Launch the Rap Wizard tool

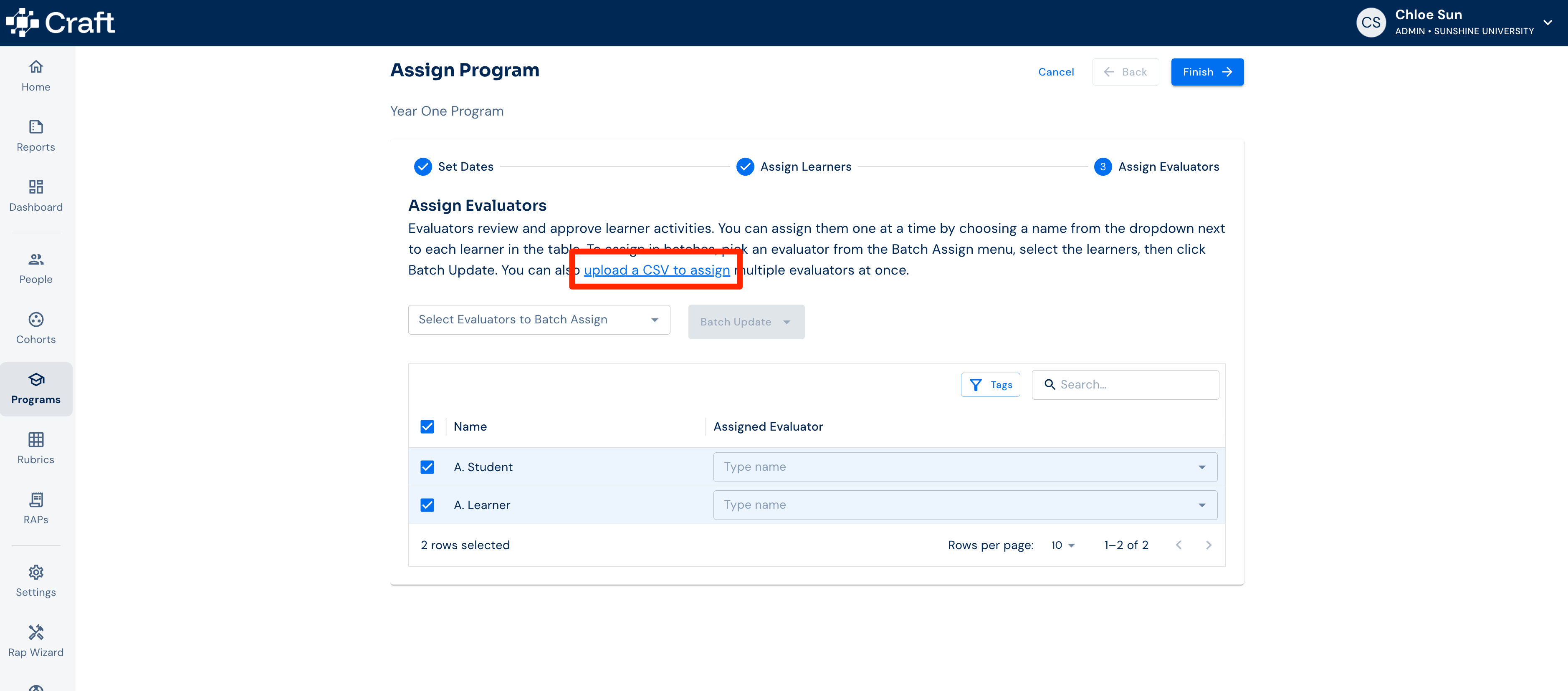36,642
